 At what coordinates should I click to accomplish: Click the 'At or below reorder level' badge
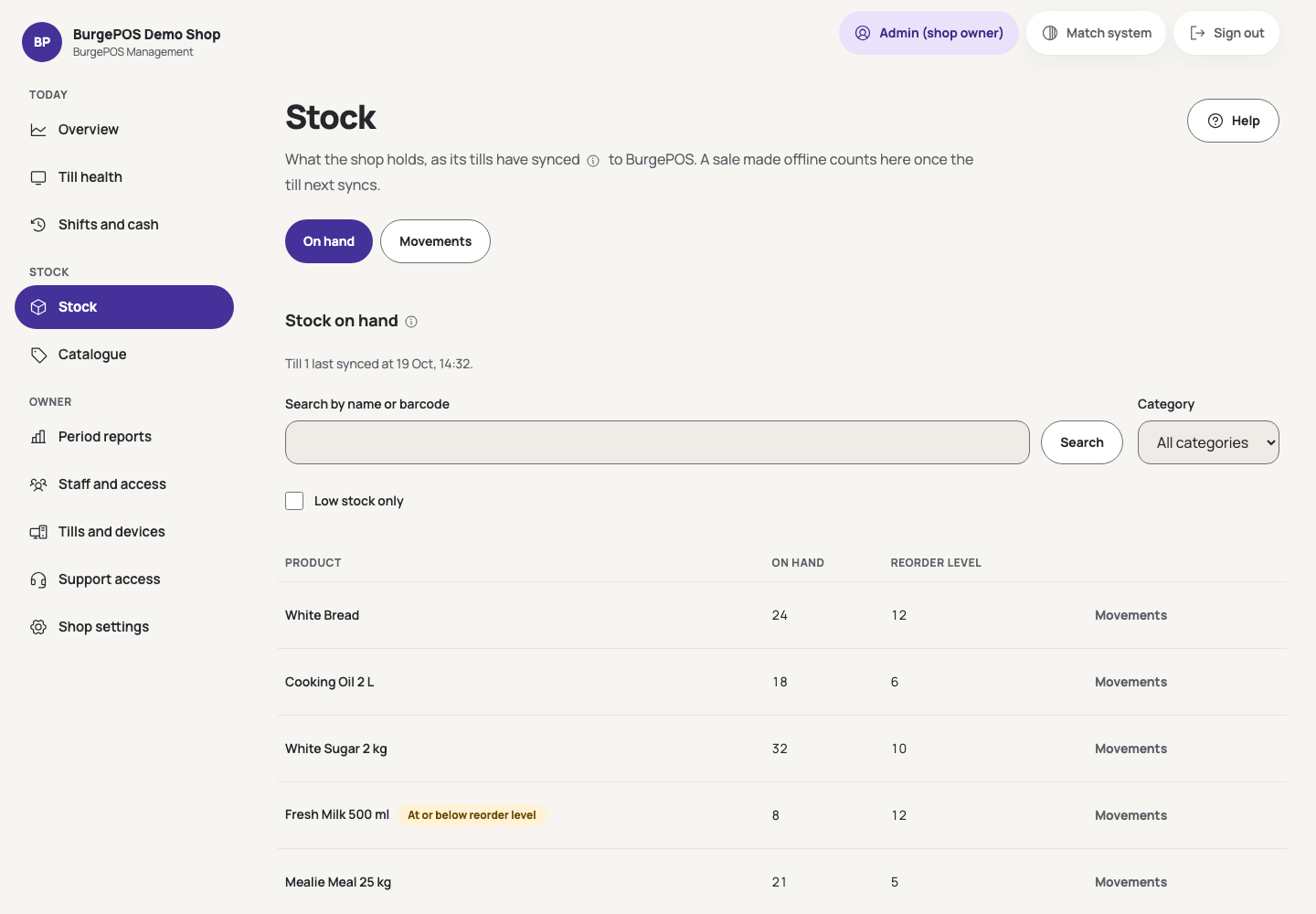click(472, 815)
